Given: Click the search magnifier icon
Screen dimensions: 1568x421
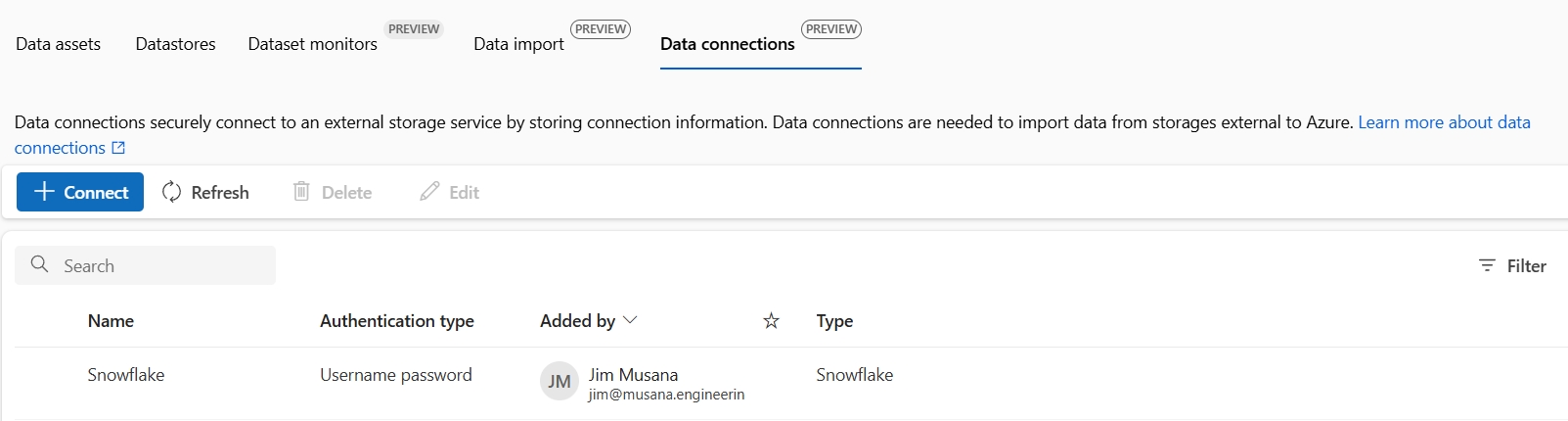Looking at the screenshot, I should [x=40, y=264].
